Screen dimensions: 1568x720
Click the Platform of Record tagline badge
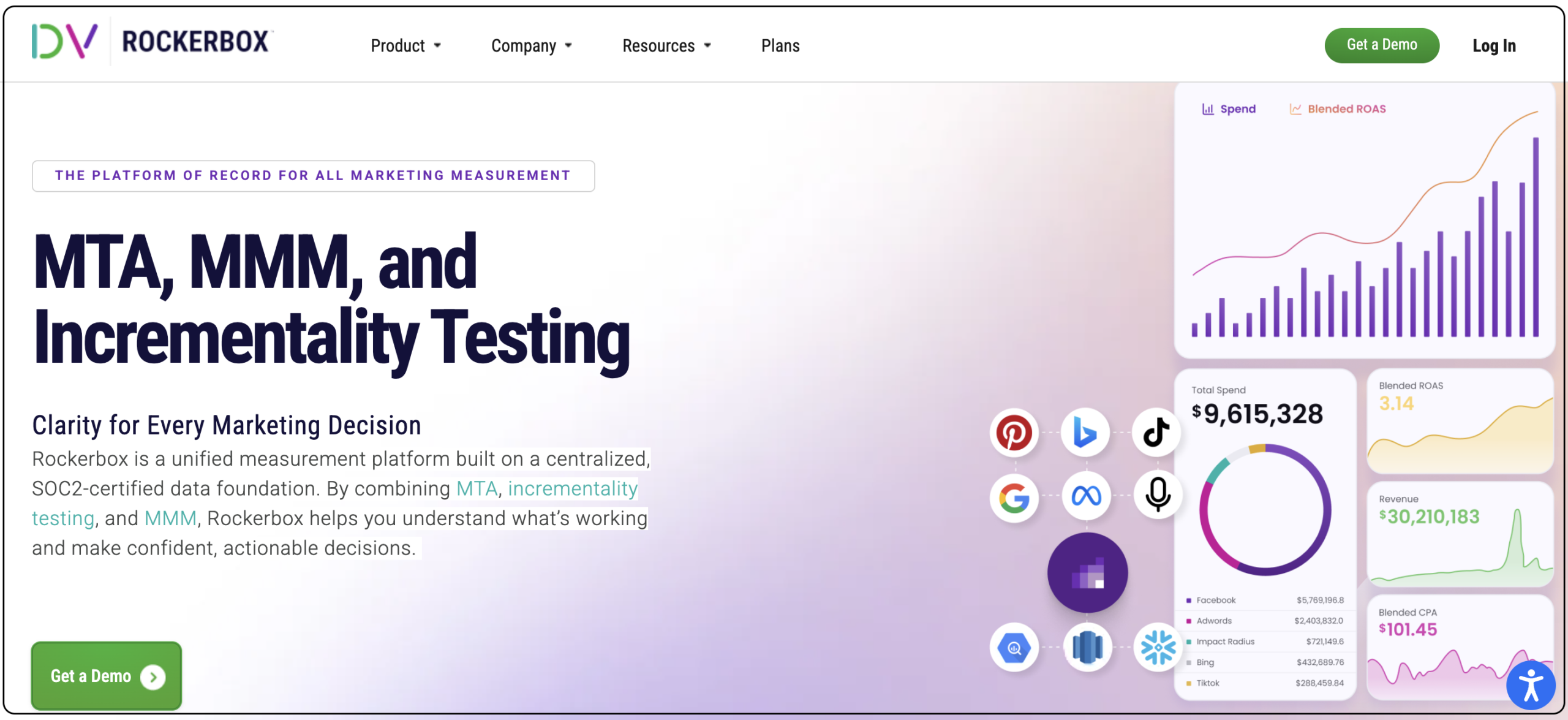313,176
